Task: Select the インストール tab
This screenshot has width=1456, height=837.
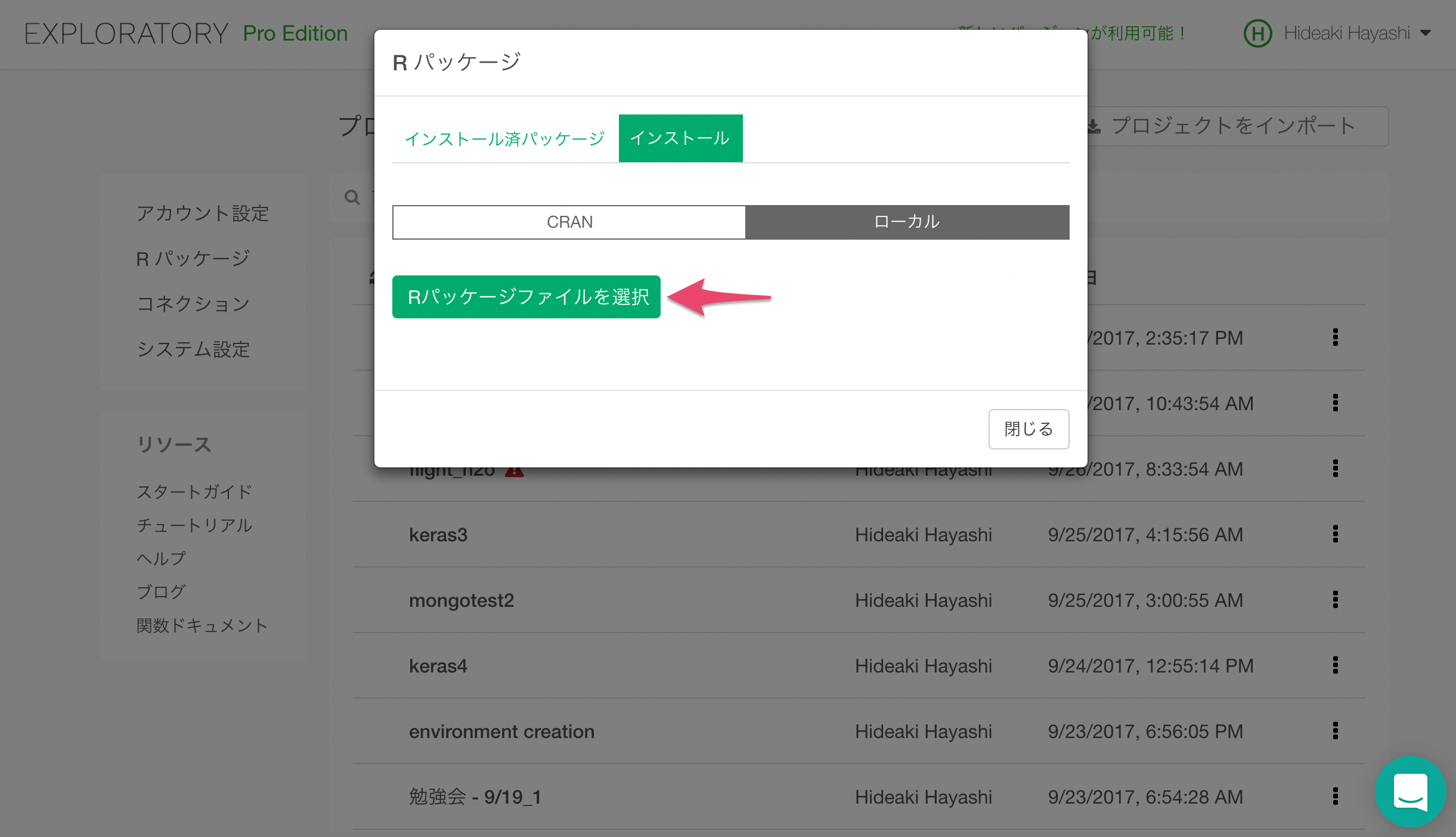Action: [x=680, y=138]
